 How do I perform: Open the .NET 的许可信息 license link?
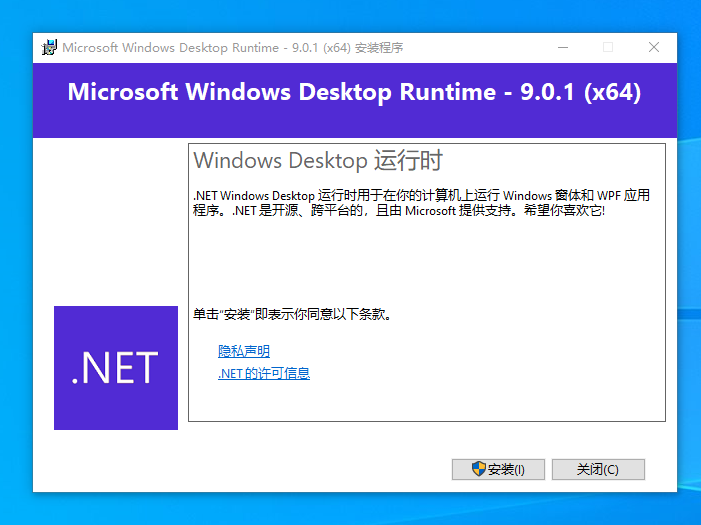coord(264,373)
